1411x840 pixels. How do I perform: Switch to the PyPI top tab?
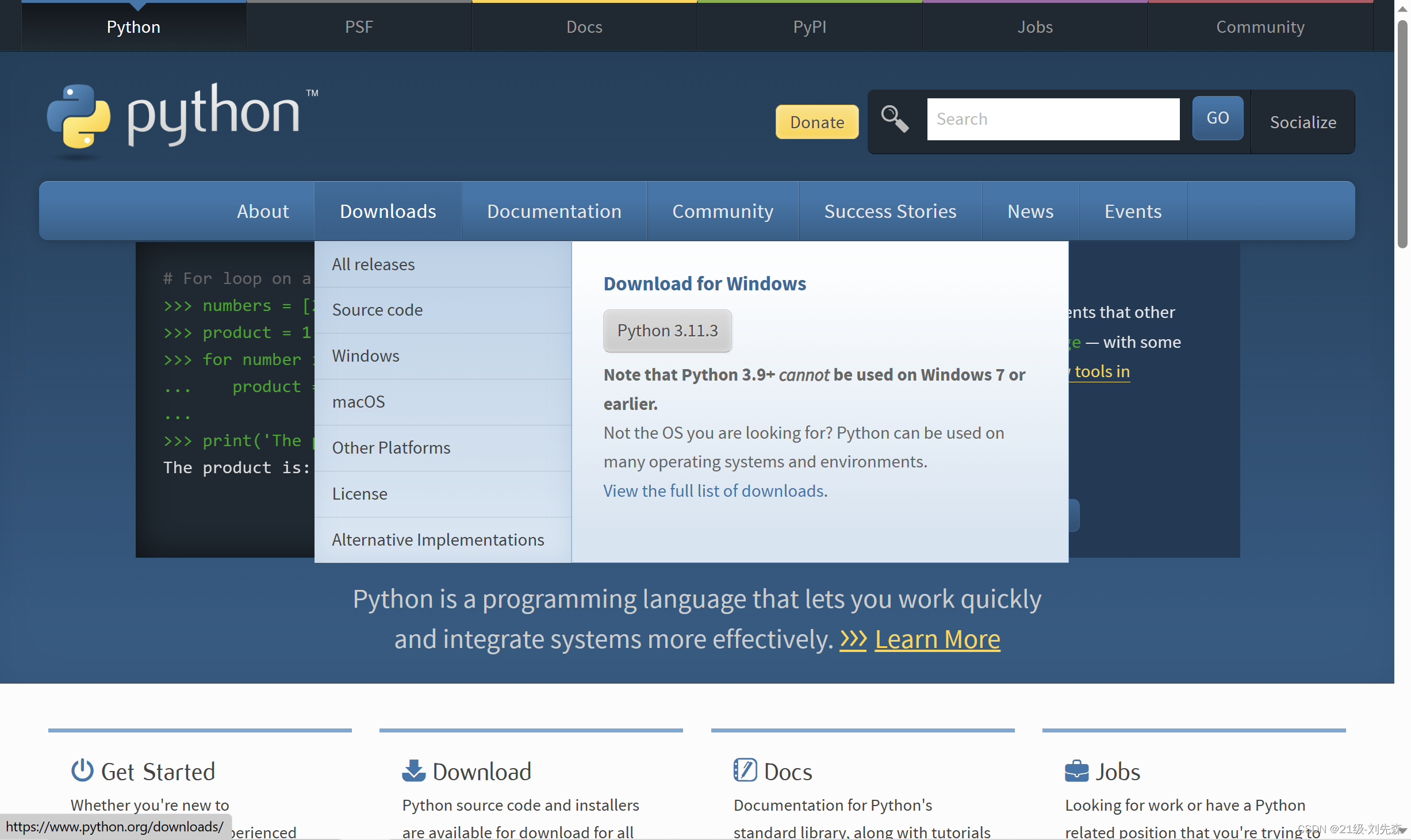pos(809,27)
